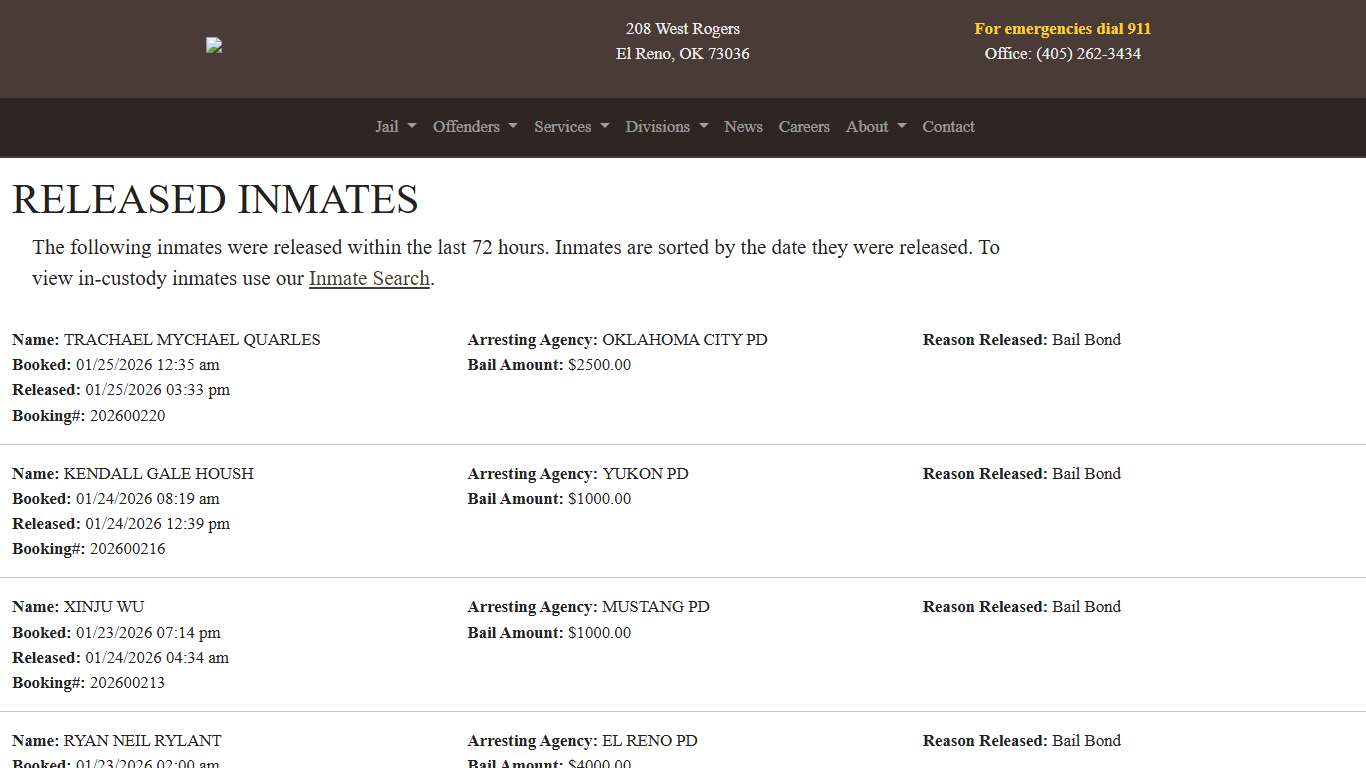The image size is (1366, 768).
Task: Click the 208 West Rogers address line
Action: pyautogui.click(x=683, y=29)
